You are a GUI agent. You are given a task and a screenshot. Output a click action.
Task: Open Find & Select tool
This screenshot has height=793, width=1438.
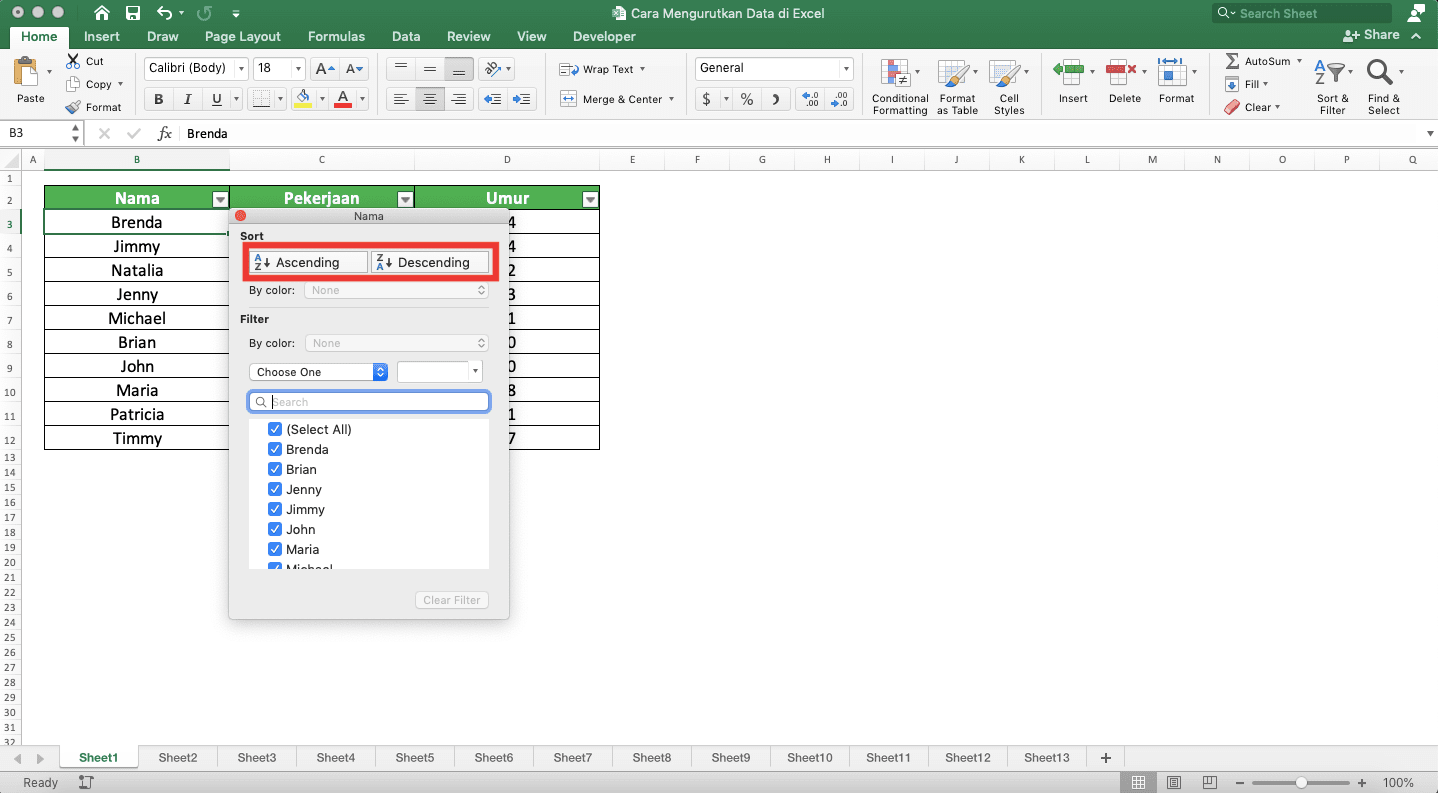(1384, 86)
